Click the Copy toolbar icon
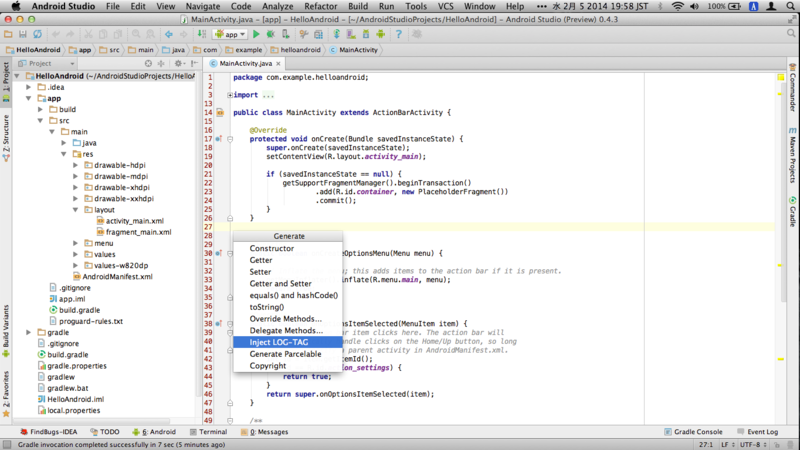Viewport: 800px width, 450px height. 103,34
